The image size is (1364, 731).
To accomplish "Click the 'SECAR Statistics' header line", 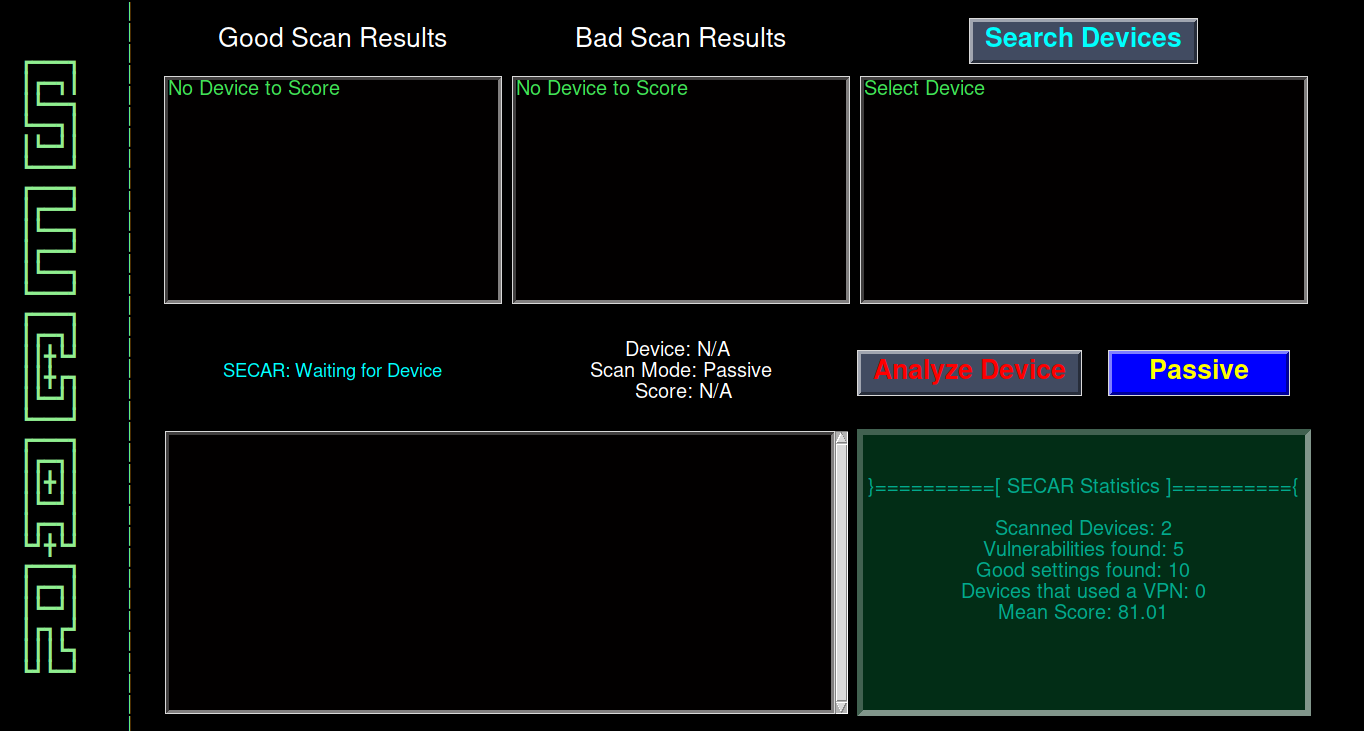I will (1083, 487).
